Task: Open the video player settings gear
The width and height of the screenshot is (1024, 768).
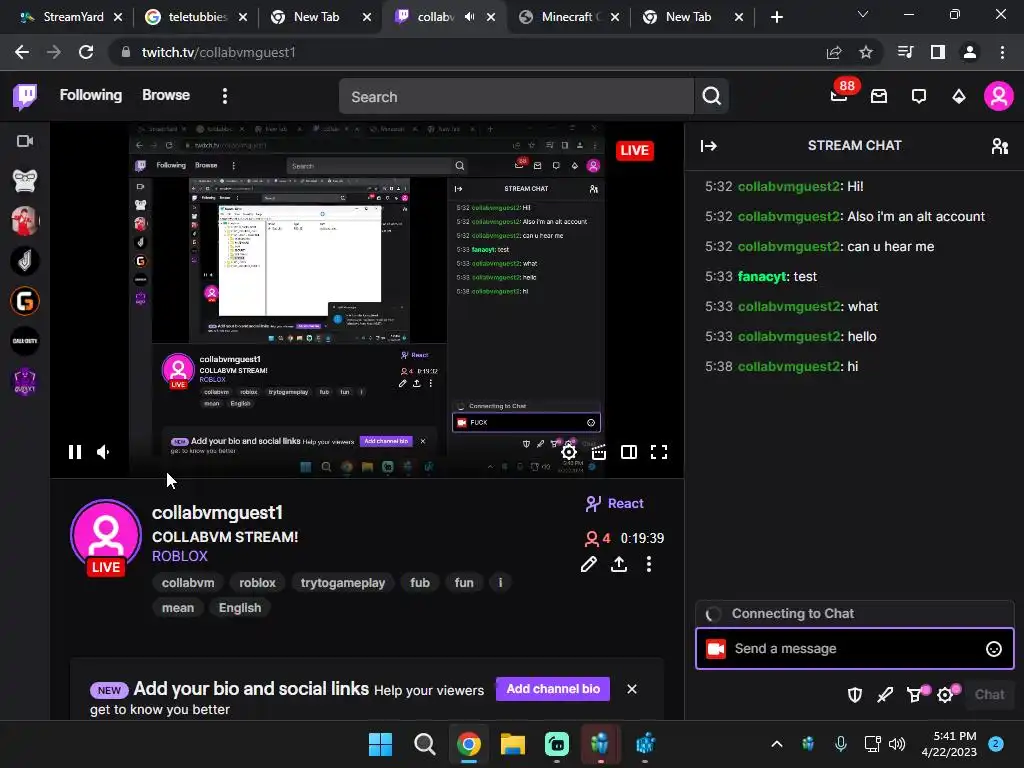Action: click(569, 452)
